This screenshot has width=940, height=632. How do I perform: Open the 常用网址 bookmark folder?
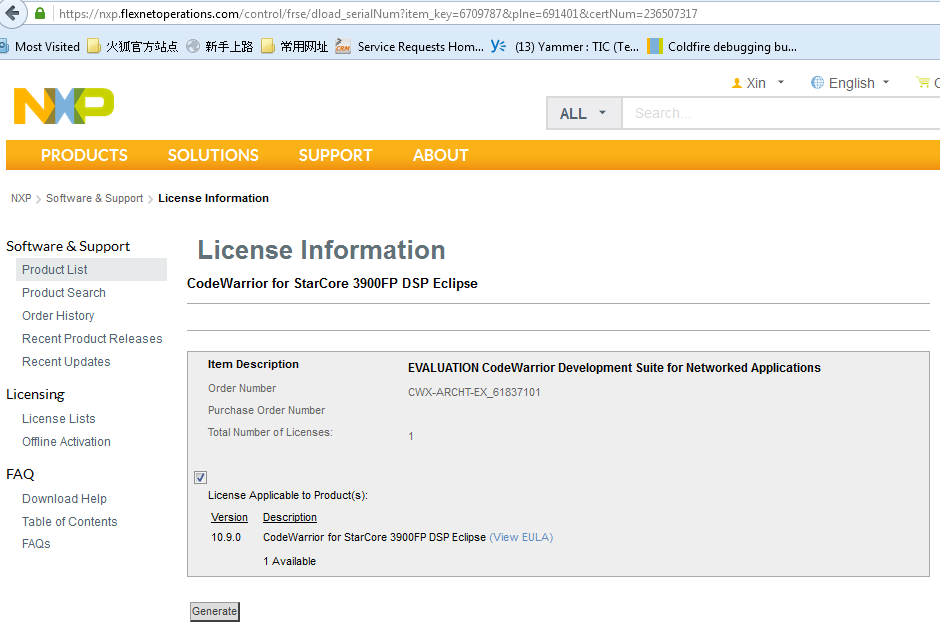point(295,47)
